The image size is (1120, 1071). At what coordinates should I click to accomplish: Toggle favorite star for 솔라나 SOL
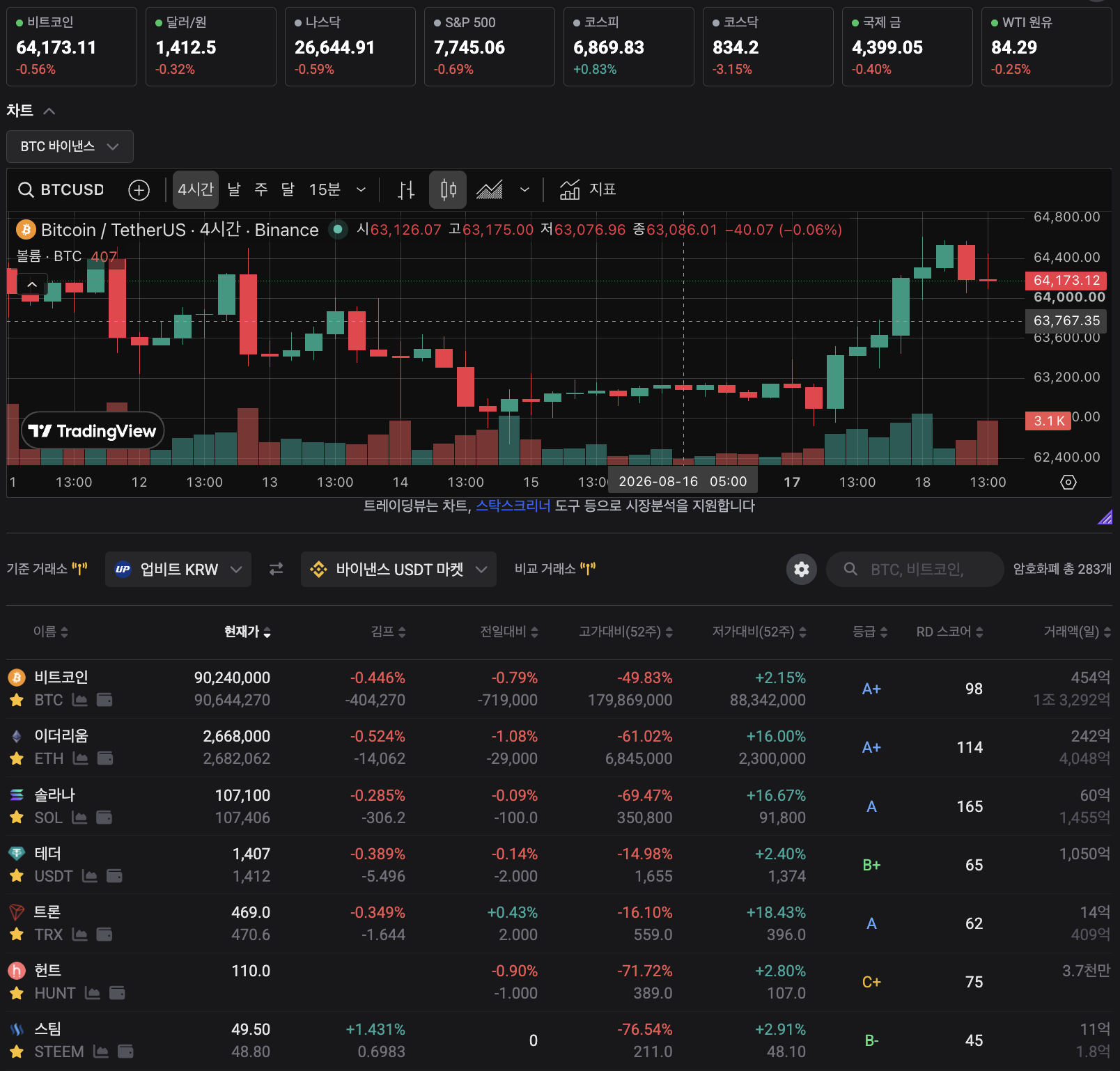pyautogui.click(x=17, y=818)
